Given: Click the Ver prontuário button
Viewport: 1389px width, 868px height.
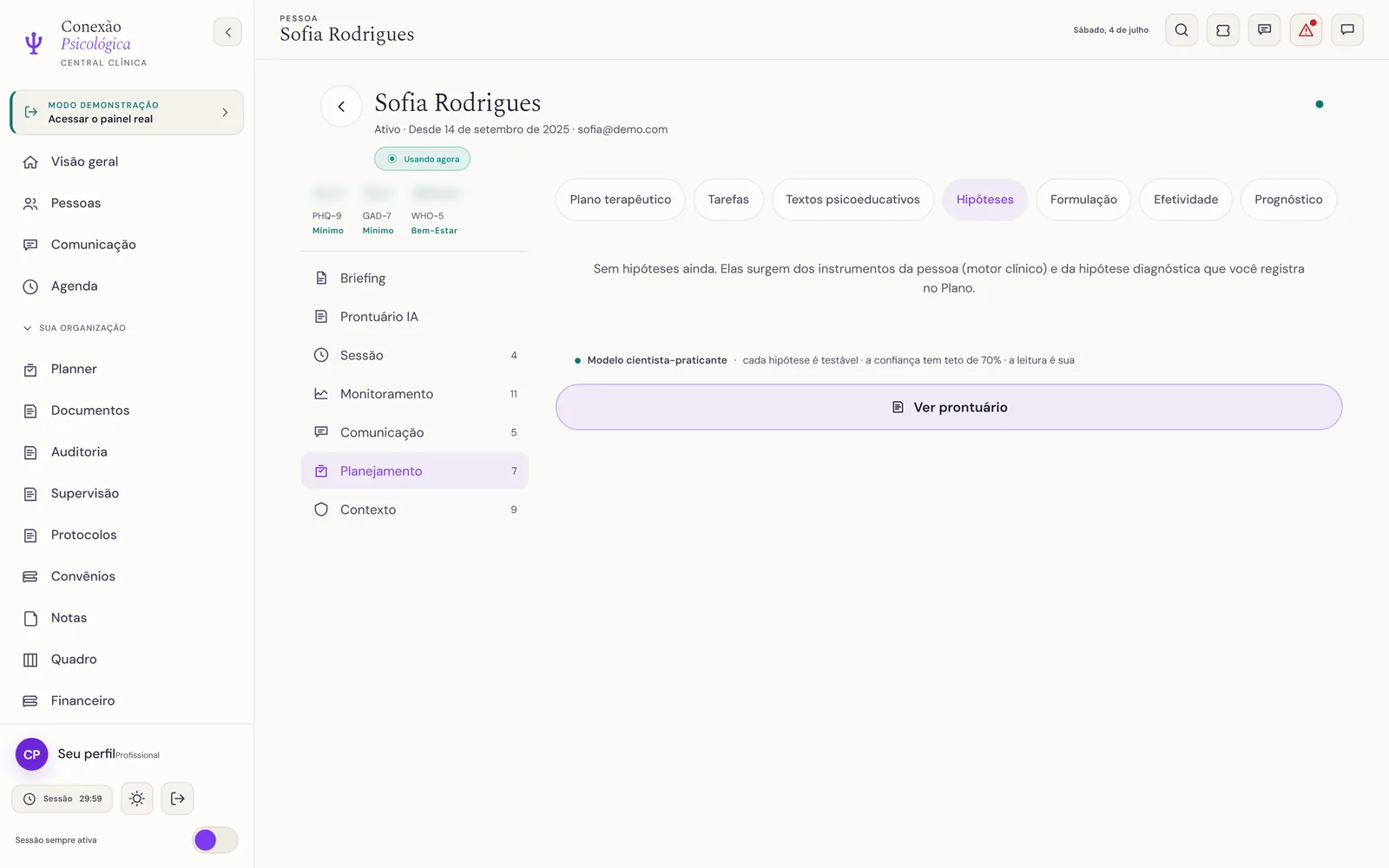Looking at the screenshot, I should click(x=949, y=407).
